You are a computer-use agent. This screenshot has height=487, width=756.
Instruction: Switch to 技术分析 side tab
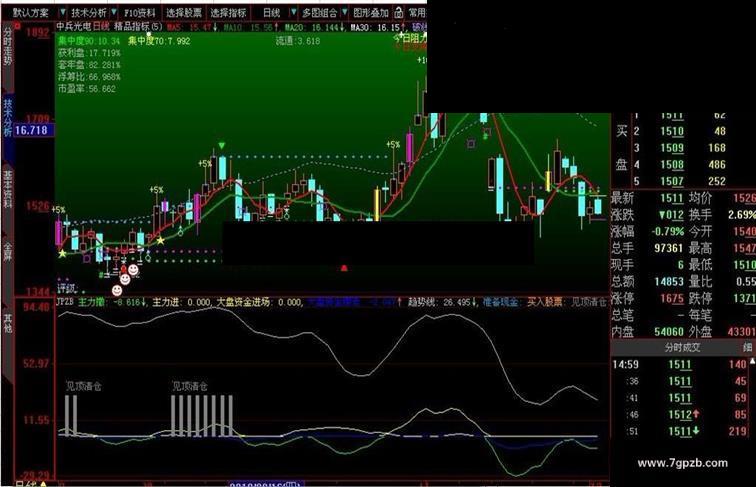click(8, 118)
